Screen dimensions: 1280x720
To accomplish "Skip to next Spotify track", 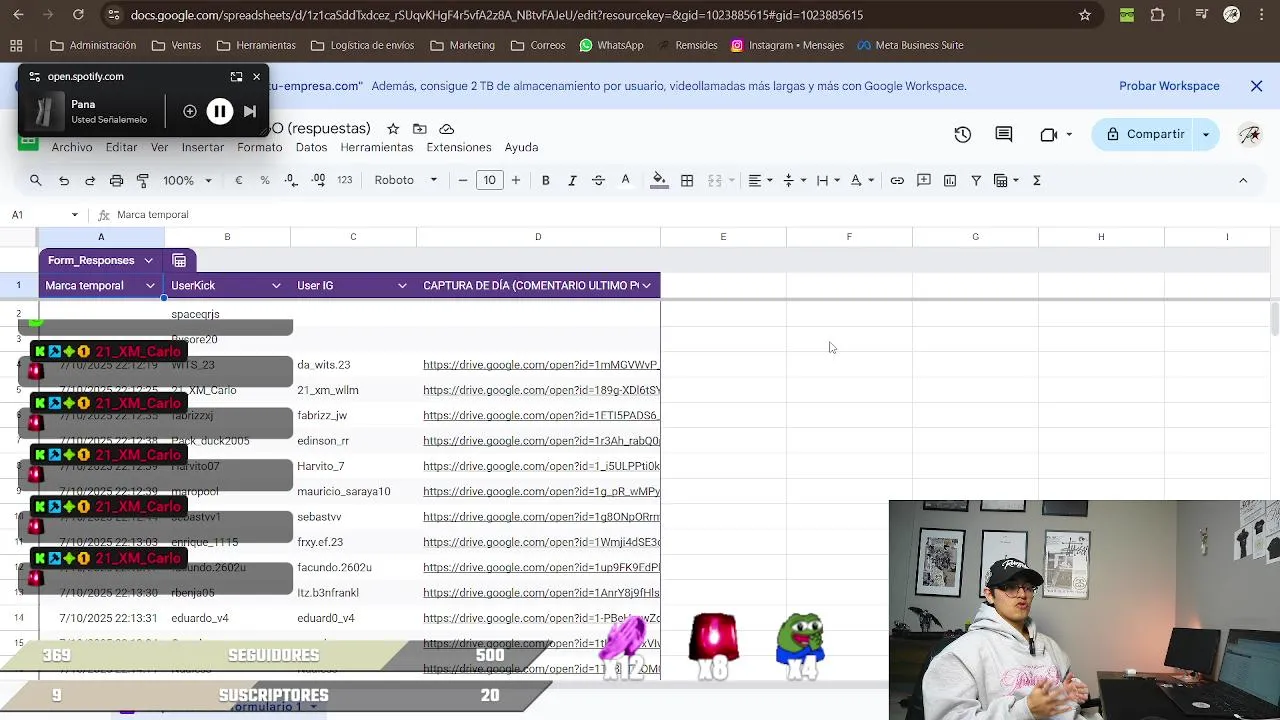I will point(250,111).
